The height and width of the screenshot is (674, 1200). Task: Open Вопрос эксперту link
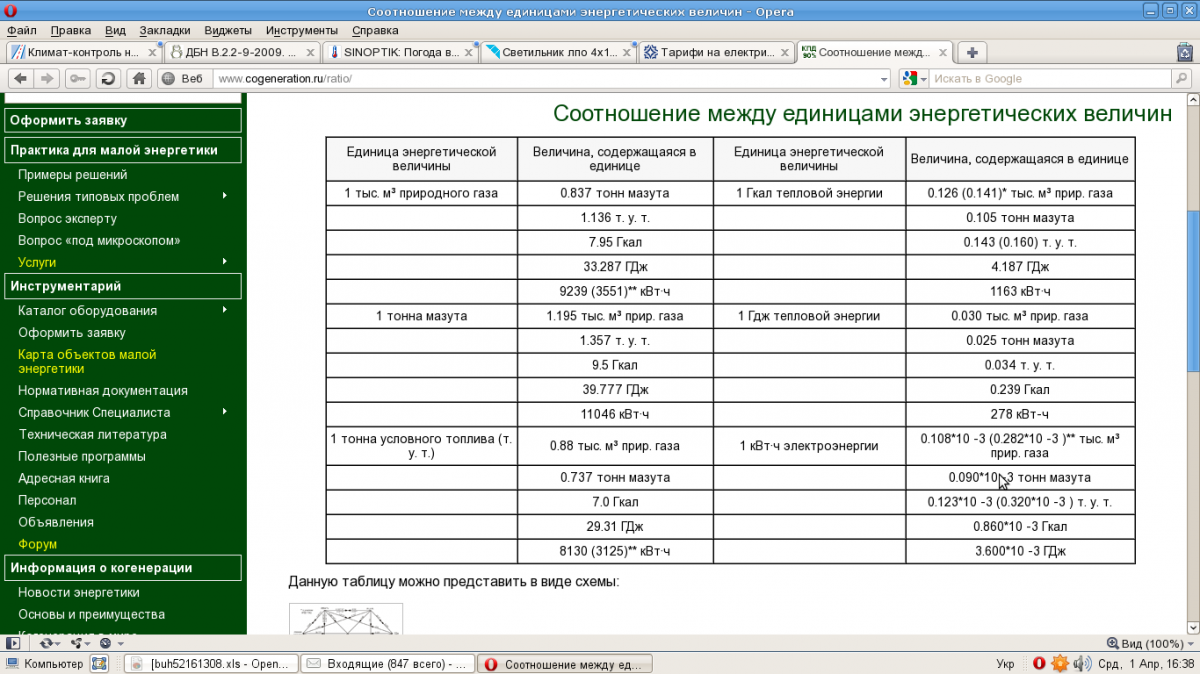click(x=67, y=218)
